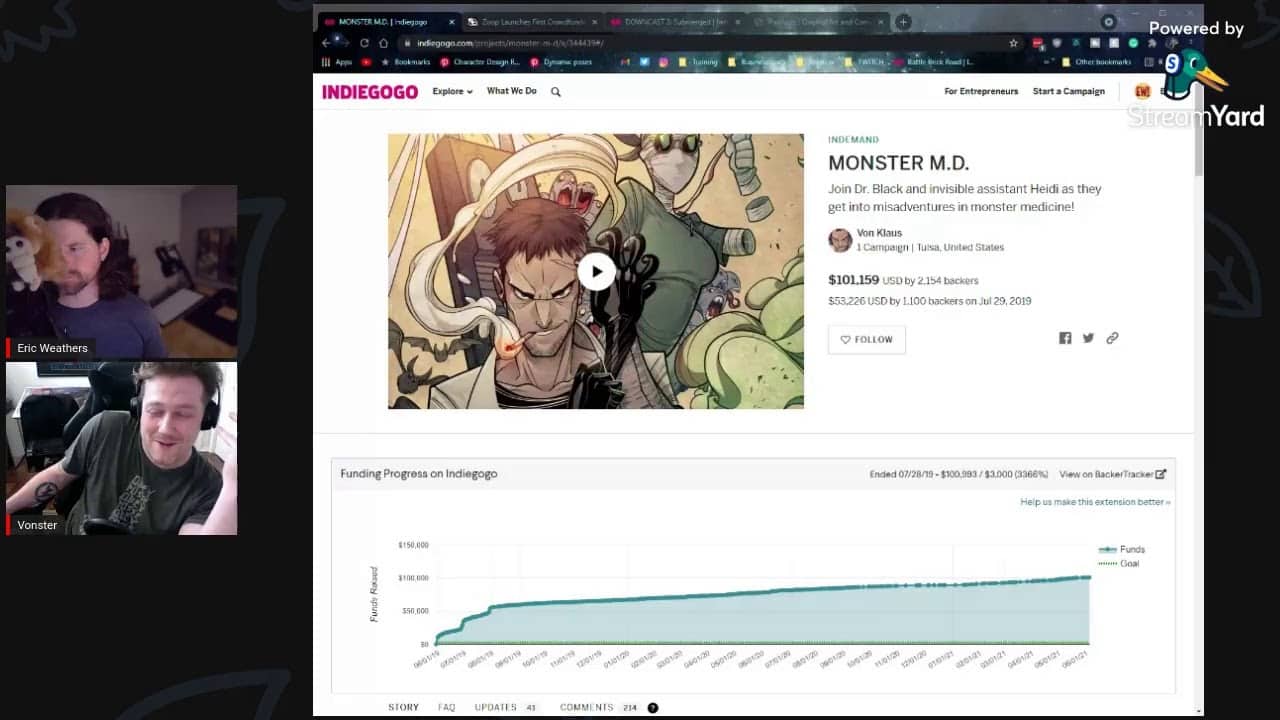
Task: Open a new browser tab with plus
Action: click(903, 22)
